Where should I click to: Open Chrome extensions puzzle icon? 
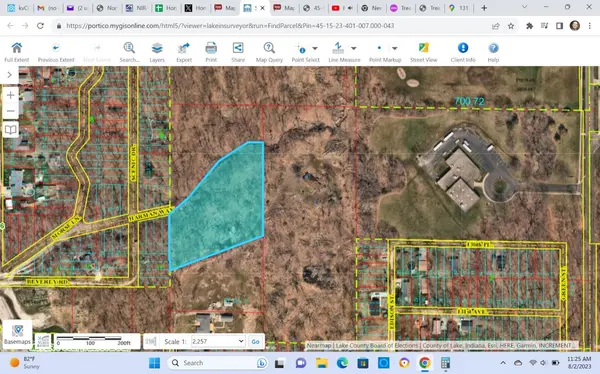530,26
